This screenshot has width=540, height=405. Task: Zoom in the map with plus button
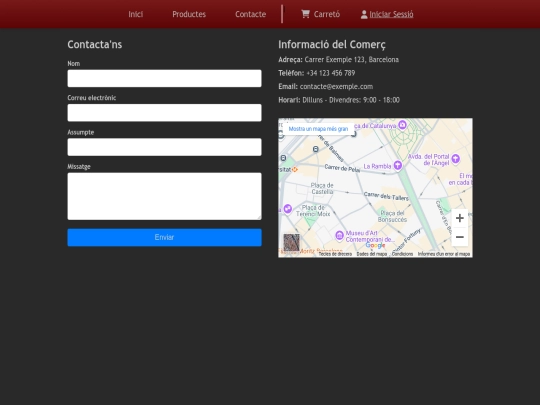[459, 218]
